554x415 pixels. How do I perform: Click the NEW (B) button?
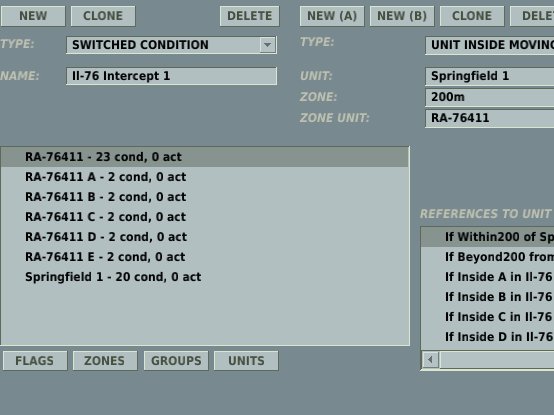click(x=402, y=16)
